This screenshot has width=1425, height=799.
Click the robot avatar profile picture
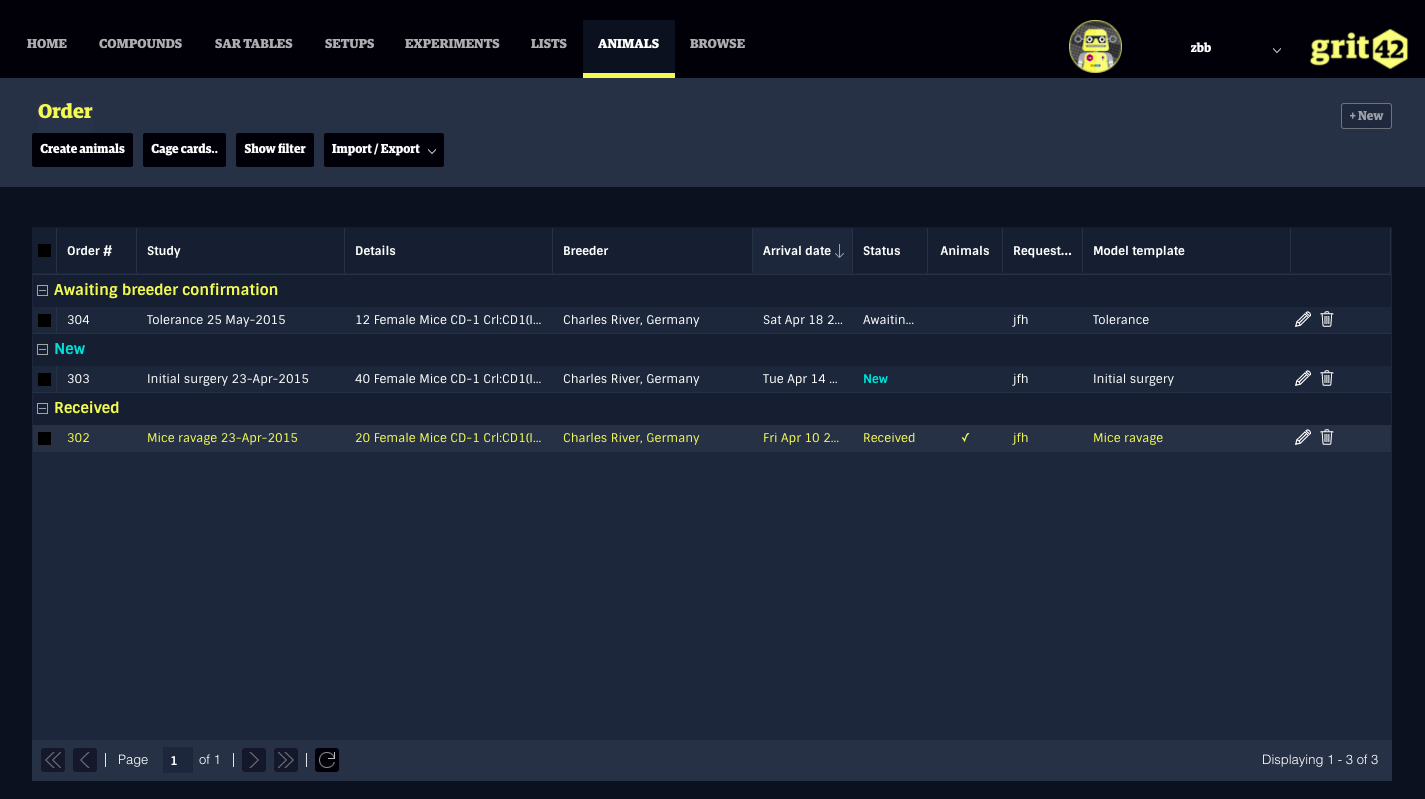[x=1095, y=47]
